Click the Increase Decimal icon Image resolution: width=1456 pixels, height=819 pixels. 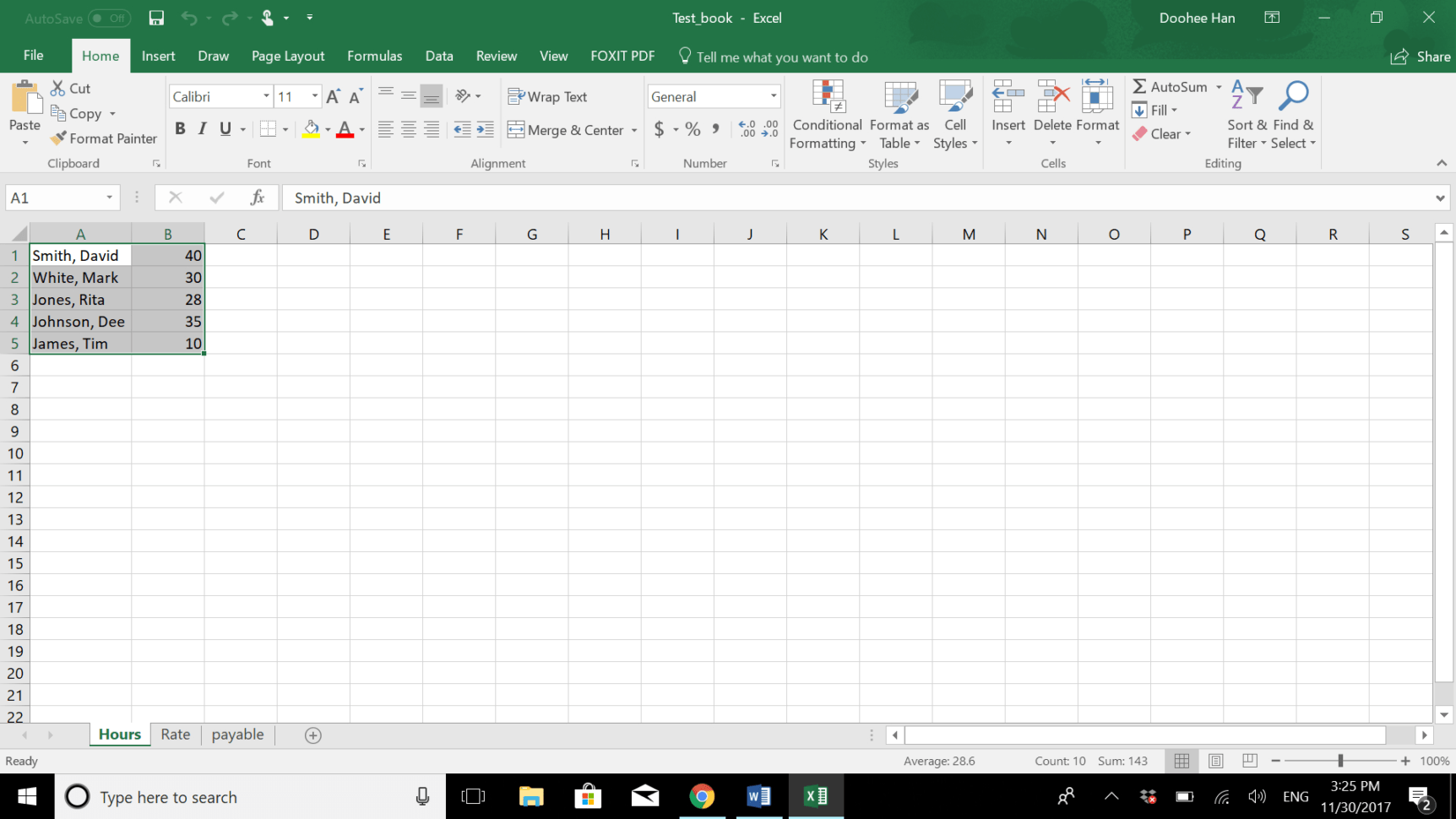click(x=745, y=128)
